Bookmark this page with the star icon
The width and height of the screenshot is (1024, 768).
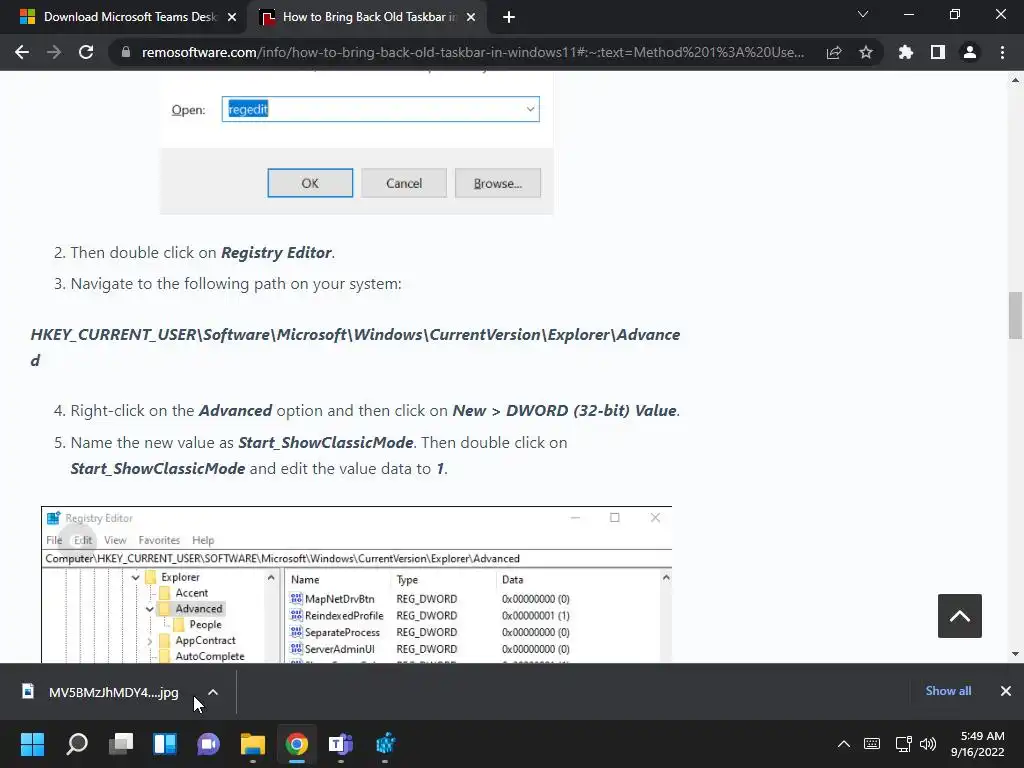(866, 52)
